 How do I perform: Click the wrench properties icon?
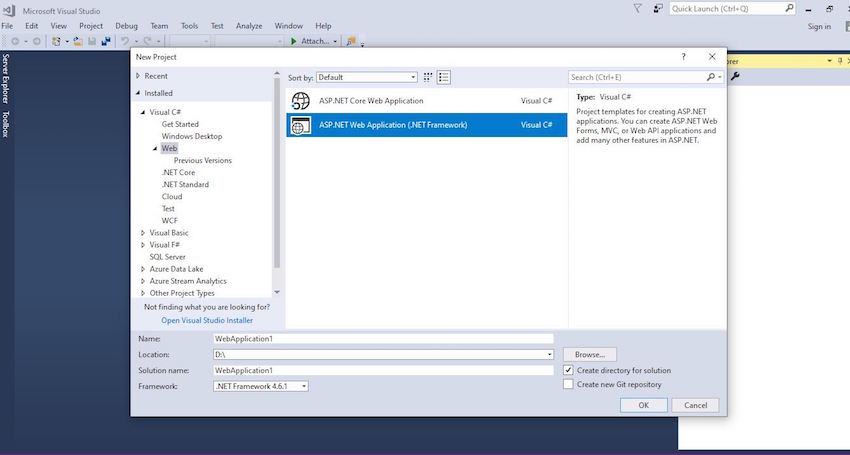pyautogui.click(x=736, y=77)
